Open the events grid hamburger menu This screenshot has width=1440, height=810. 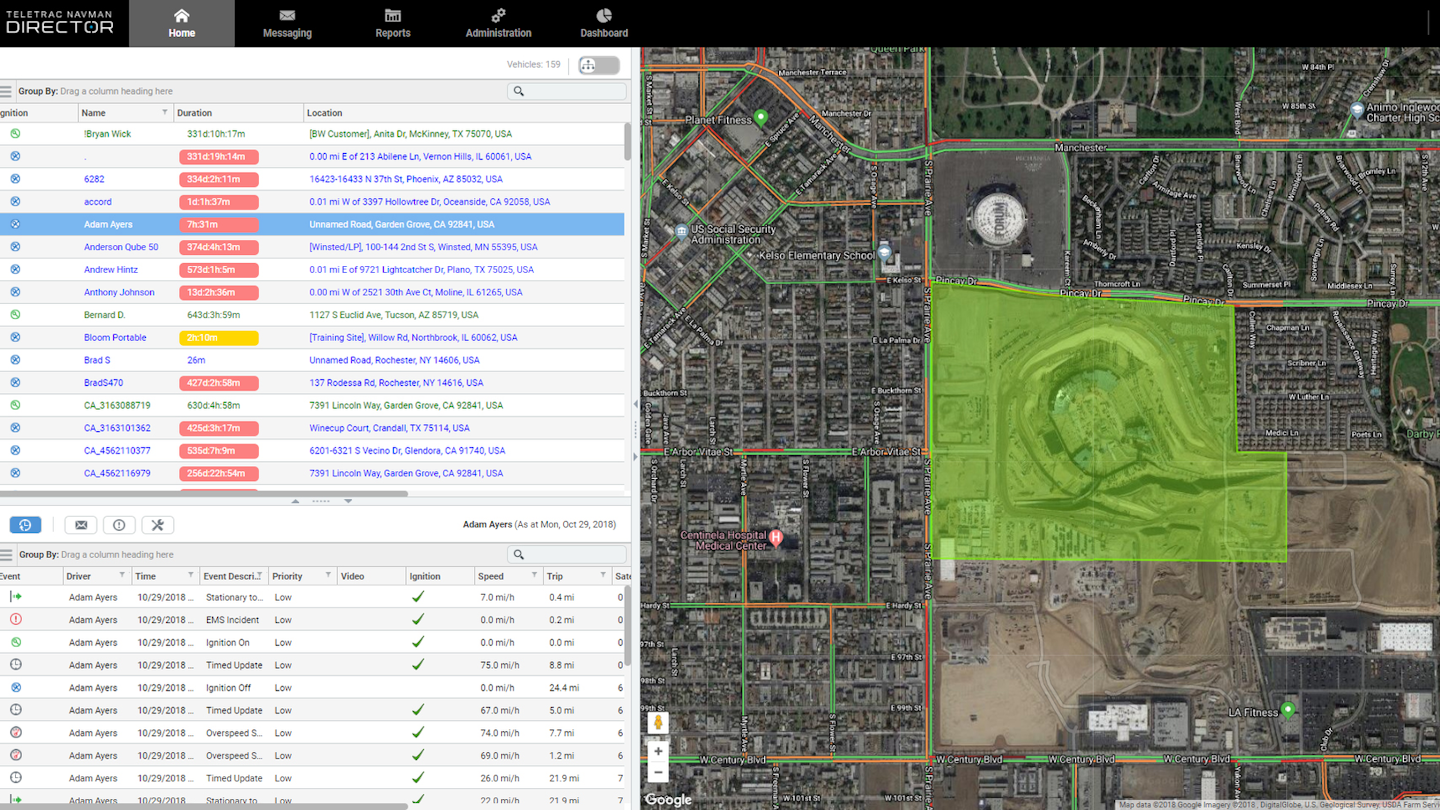click(6, 554)
